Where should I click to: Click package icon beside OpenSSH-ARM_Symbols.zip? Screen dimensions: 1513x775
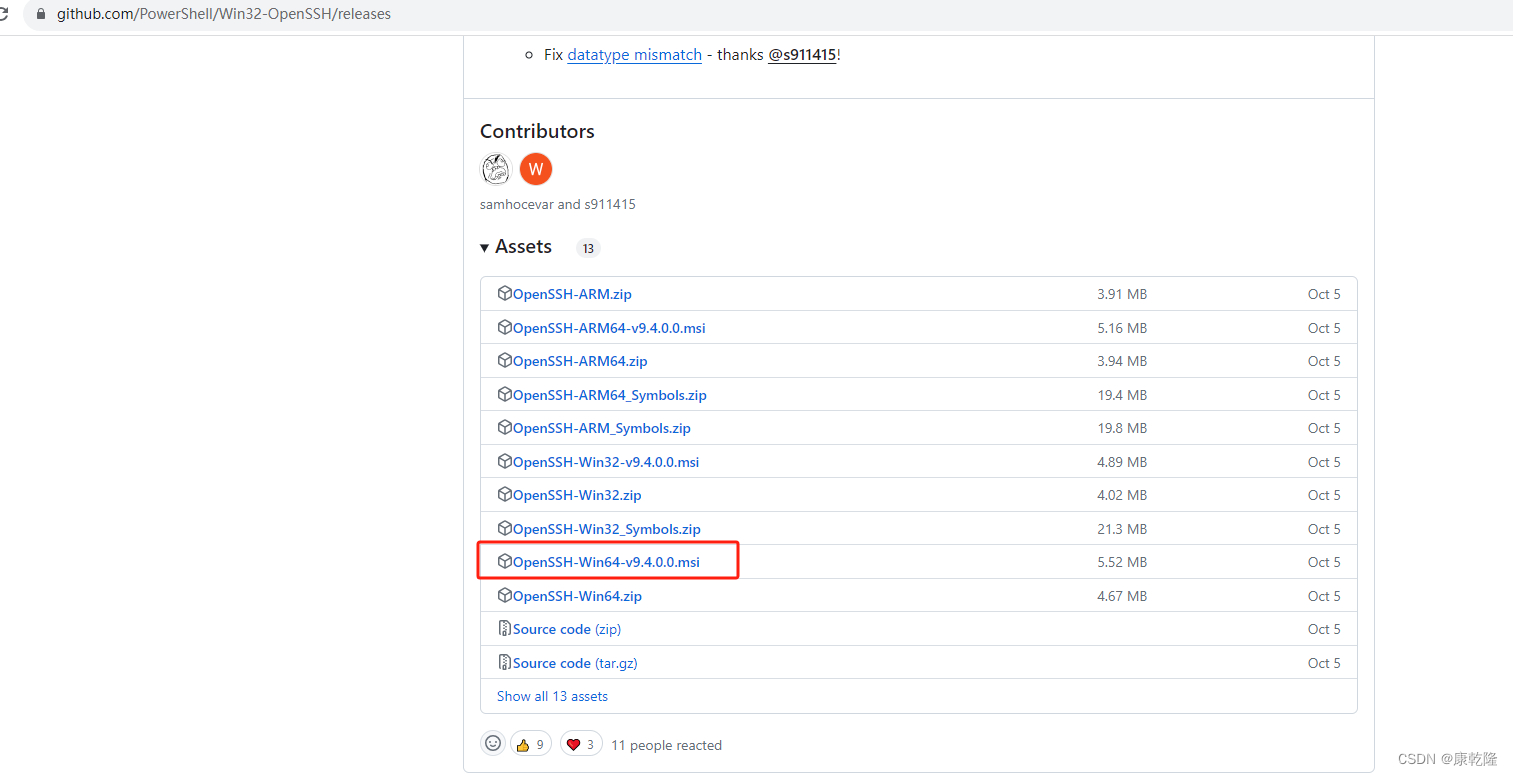[x=505, y=428]
